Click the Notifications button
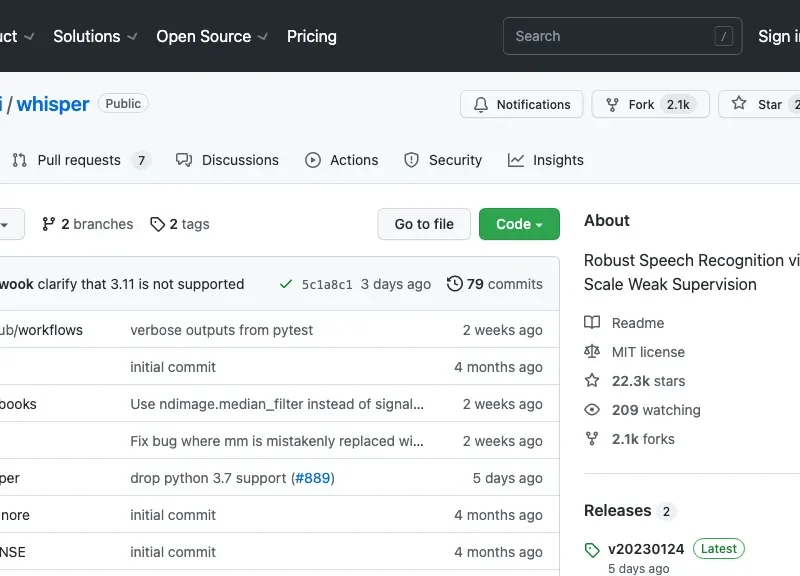The width and height of the screenshot is (800, 576). point(521,104)
